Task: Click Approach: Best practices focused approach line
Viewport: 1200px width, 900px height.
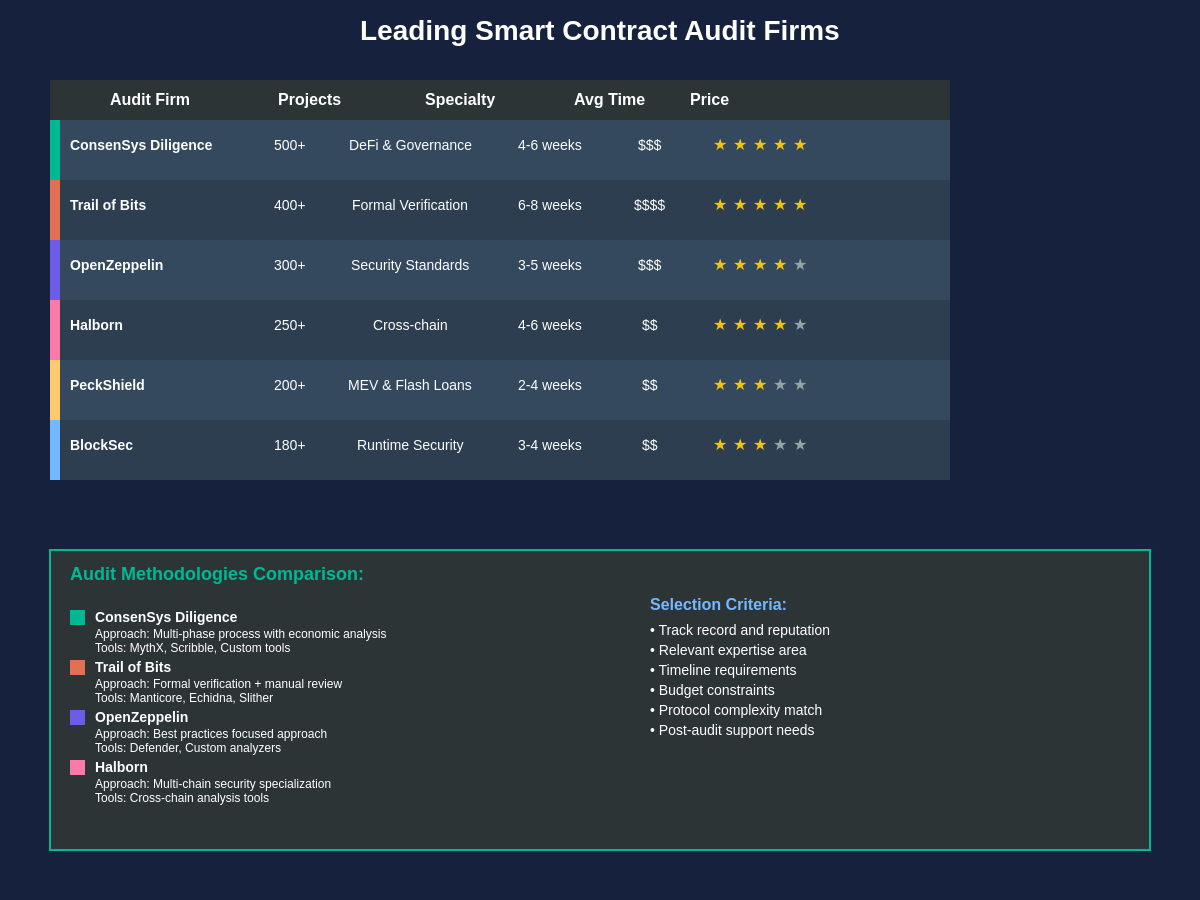Action: pos(211,734)
